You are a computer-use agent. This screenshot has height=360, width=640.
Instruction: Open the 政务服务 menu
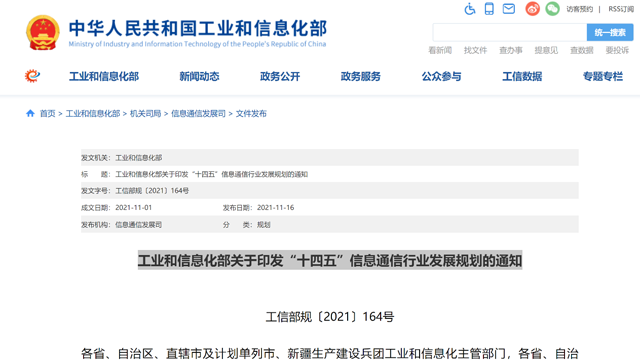coord(360,76)
